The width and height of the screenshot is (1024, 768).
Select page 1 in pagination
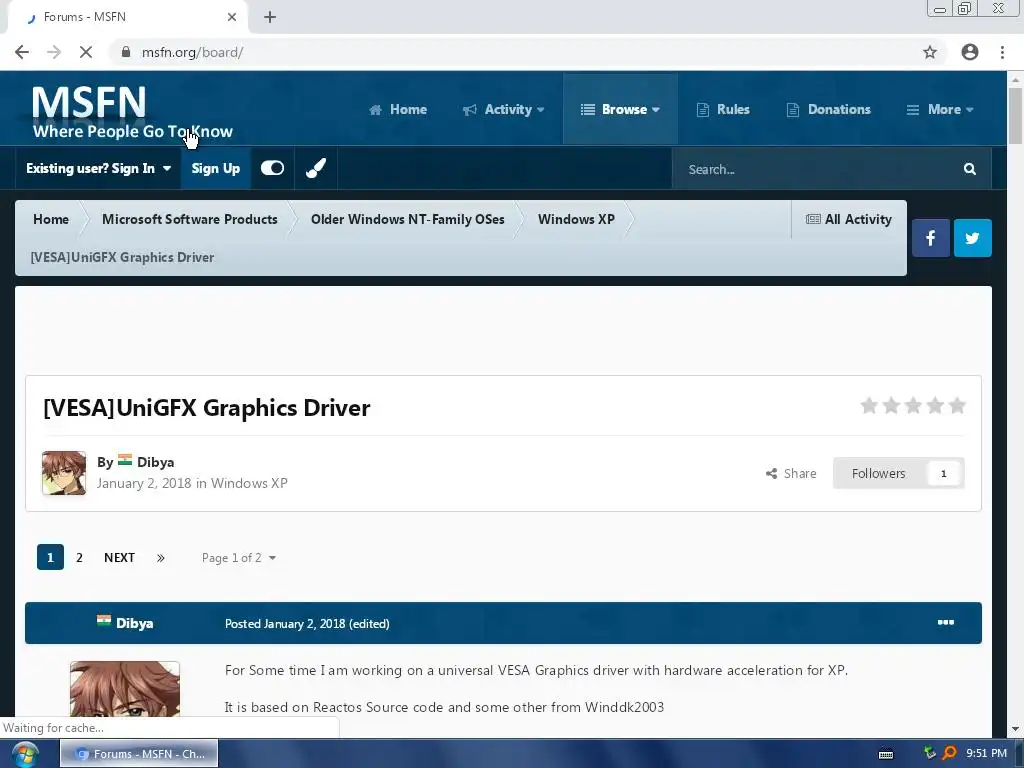[50, 557]
